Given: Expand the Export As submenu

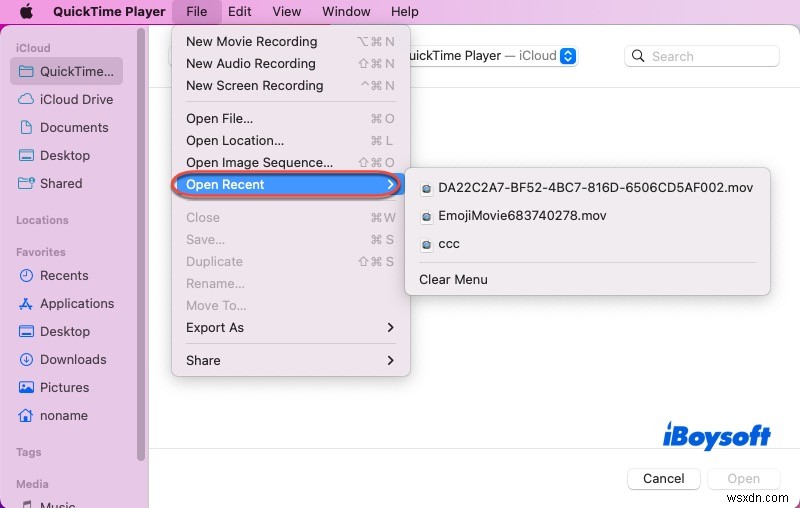Looking at the screenshot, I should point(290,327).
